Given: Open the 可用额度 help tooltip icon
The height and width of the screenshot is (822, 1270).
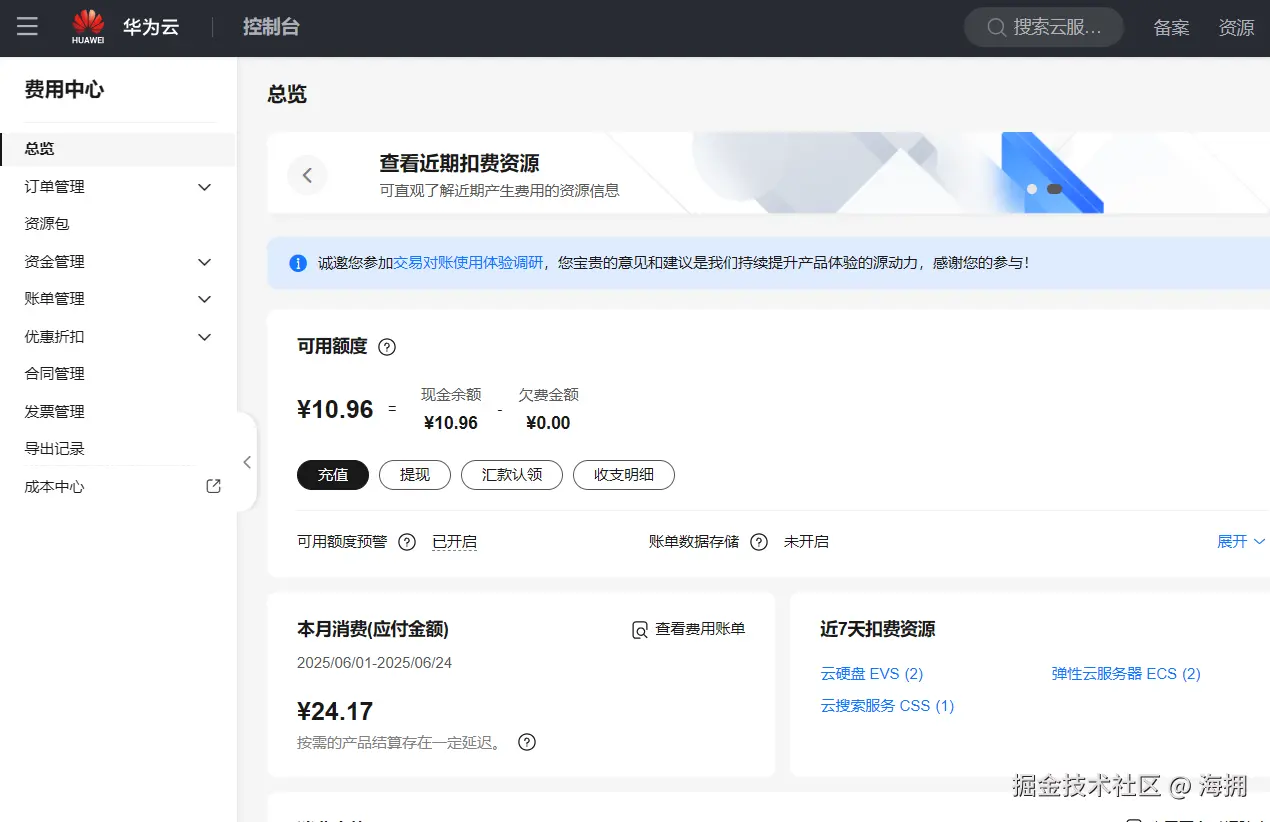Looking at the screenshot, I should (388, 347).
